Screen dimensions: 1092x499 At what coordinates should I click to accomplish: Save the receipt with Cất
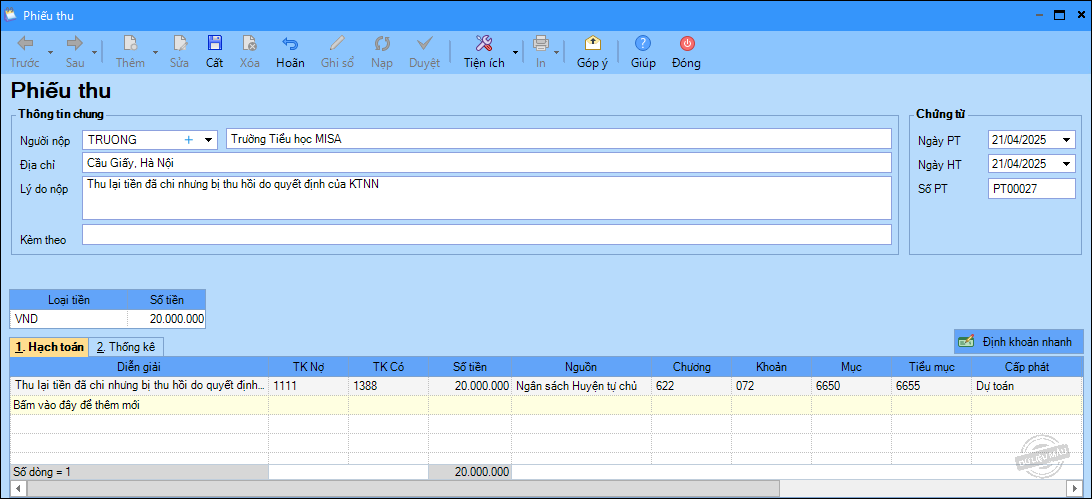(x=214, y=52)
